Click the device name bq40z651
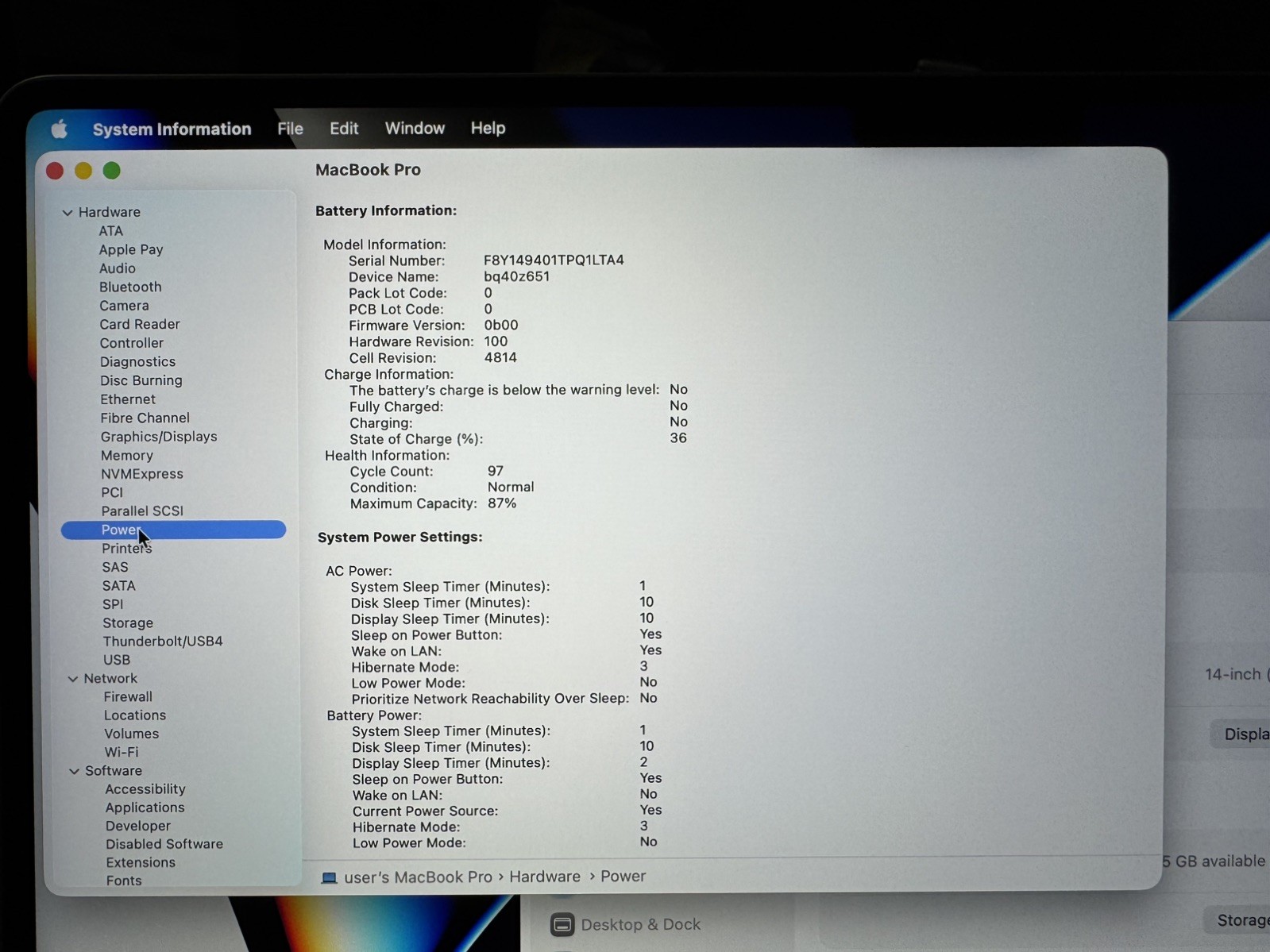The width and height of the screenshot is (1270, 952). [517, 277]
